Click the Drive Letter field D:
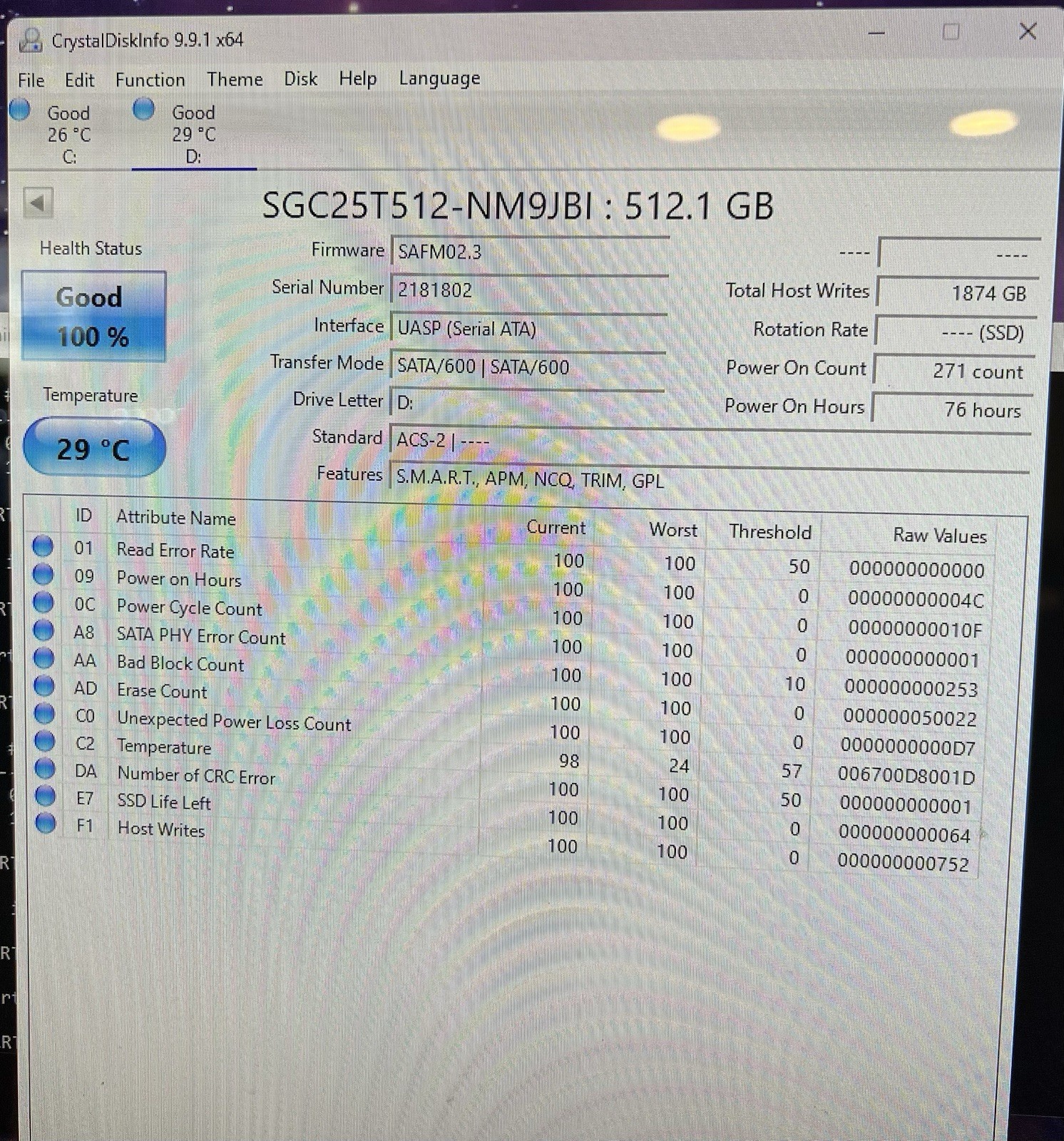Viewport: 1064px width, 1141px height. tap(528, 402)
